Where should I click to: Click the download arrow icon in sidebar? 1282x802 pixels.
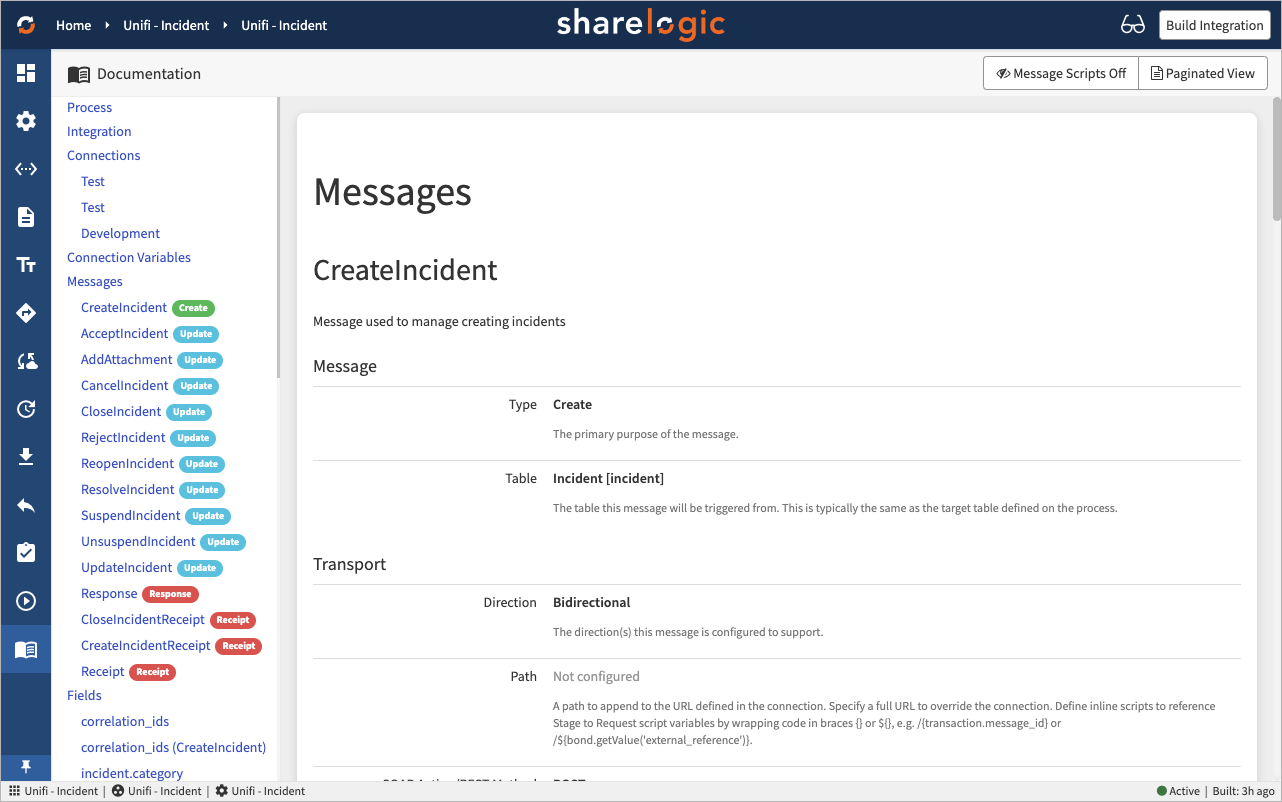(x=26, y=457)
